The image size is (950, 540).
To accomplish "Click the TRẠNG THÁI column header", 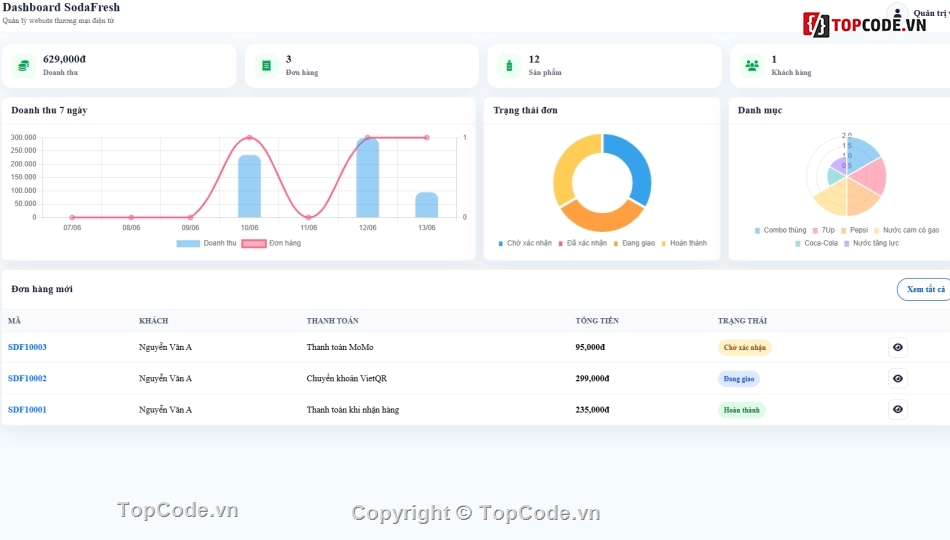I will [x=742, y=321].
